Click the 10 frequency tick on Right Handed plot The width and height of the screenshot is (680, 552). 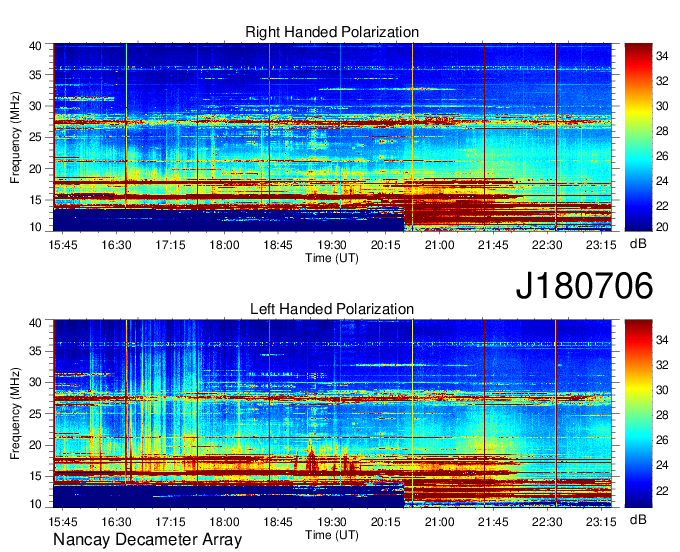35,227
